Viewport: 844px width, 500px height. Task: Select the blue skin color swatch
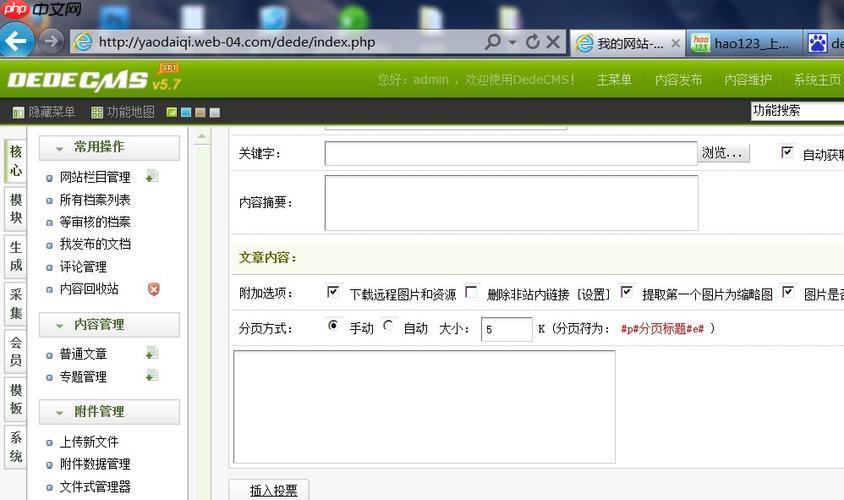click(x=186, y=112)
